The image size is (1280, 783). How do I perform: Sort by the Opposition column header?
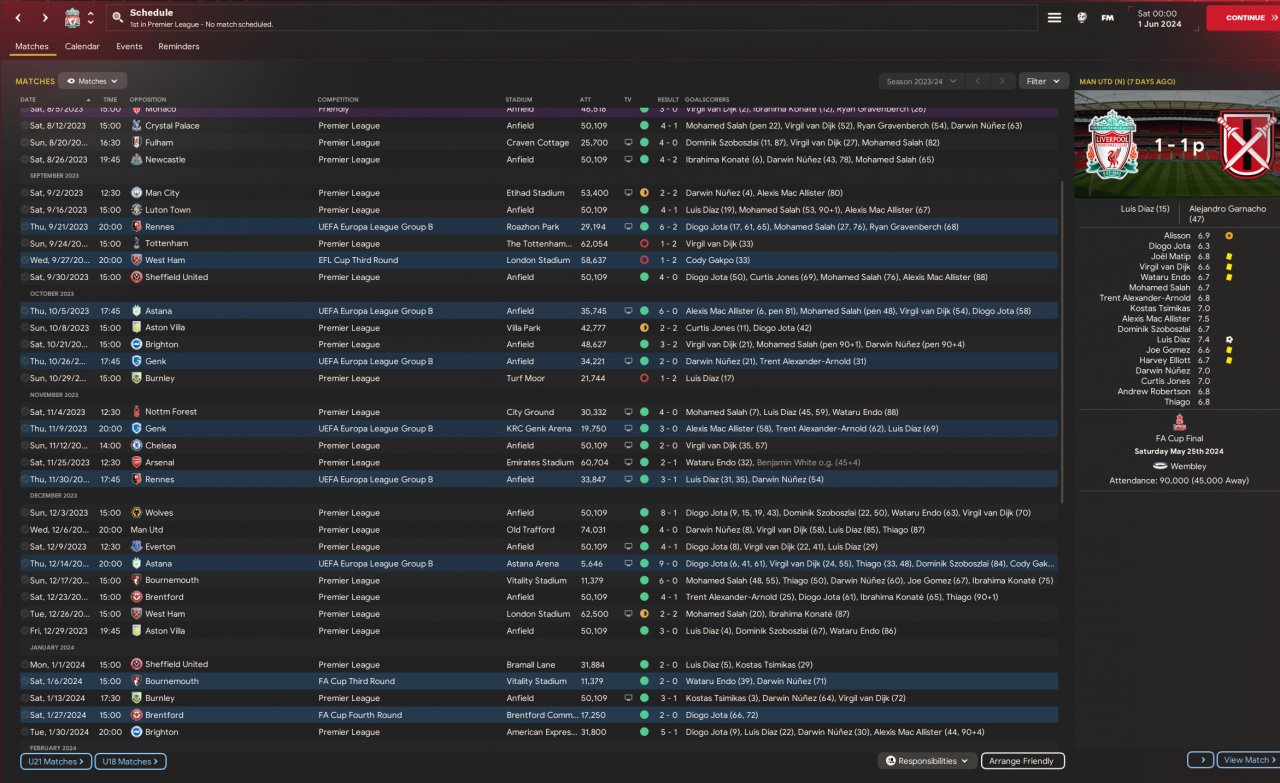pyautogui.click(x=147, y=100)
